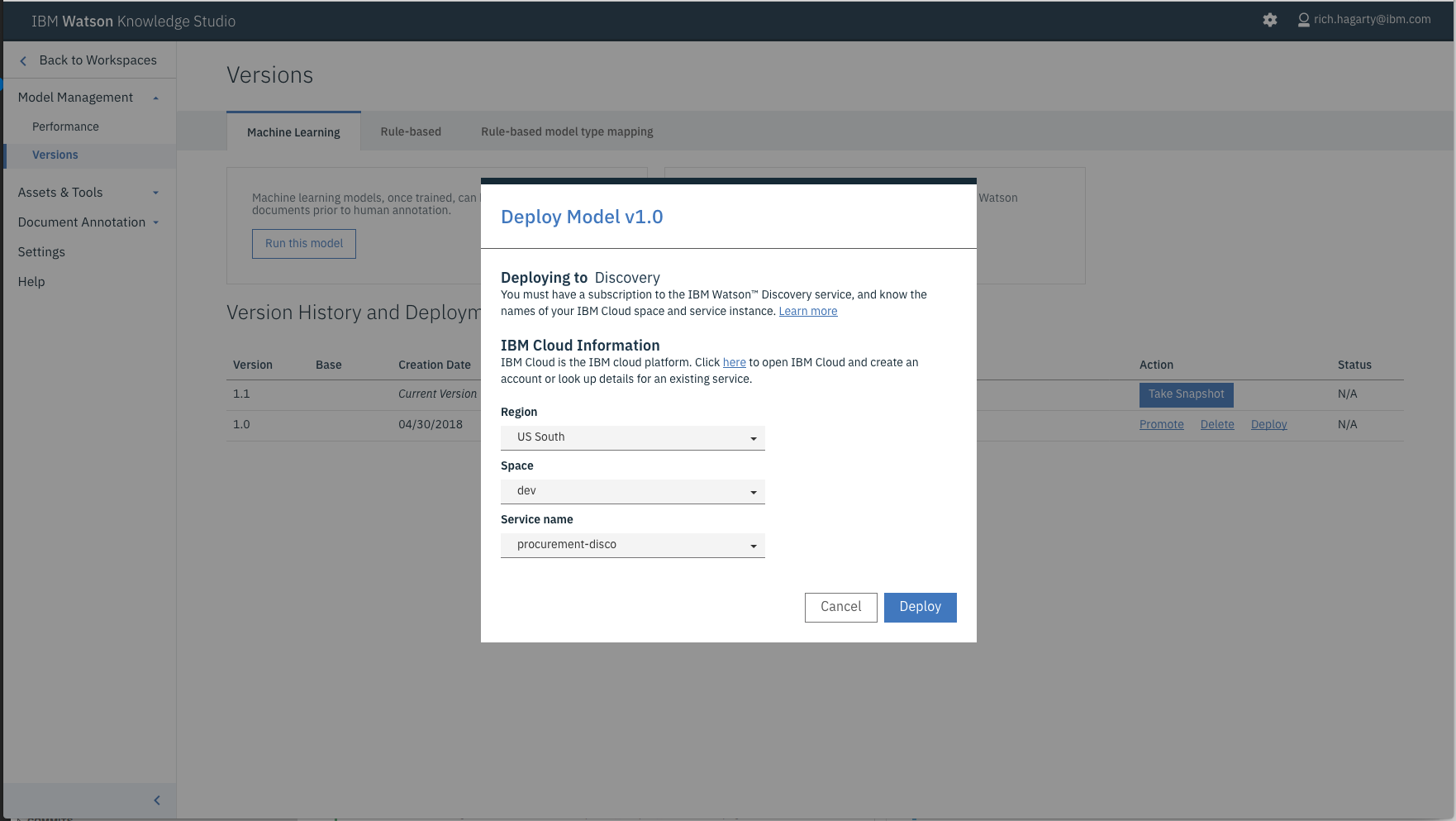Click the Run this model button
The image size is (1456, 821).
pos(304,244)
